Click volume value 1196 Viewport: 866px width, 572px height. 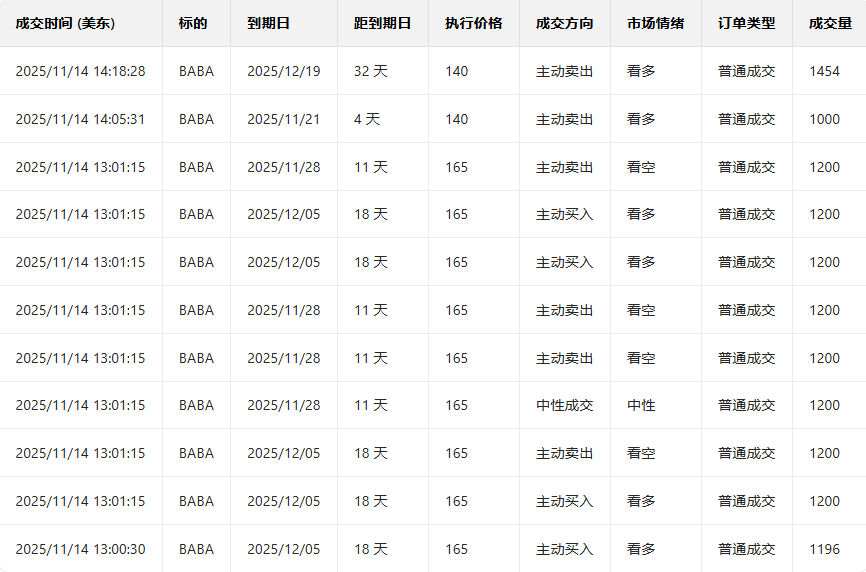click(824, 549)
